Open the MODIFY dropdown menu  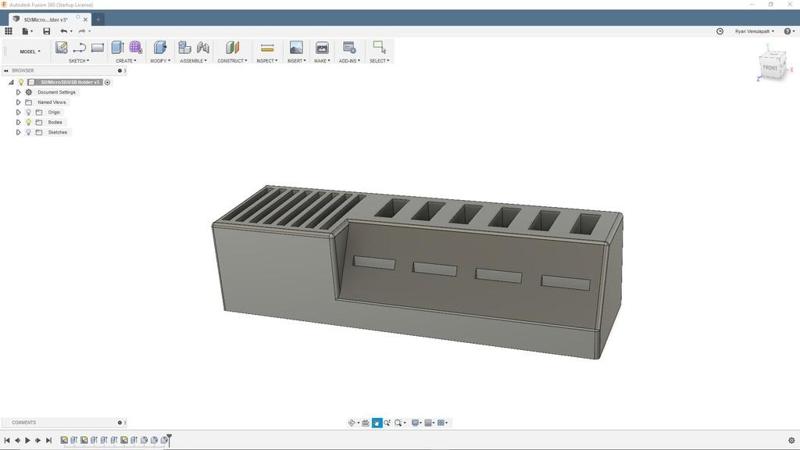click(x=160, y=61)
